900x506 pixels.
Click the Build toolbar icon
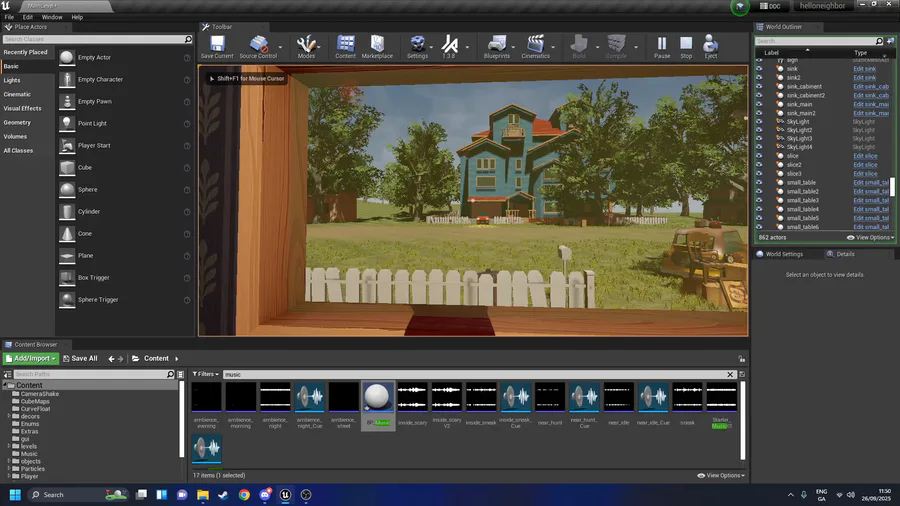(x=579, y=44)
